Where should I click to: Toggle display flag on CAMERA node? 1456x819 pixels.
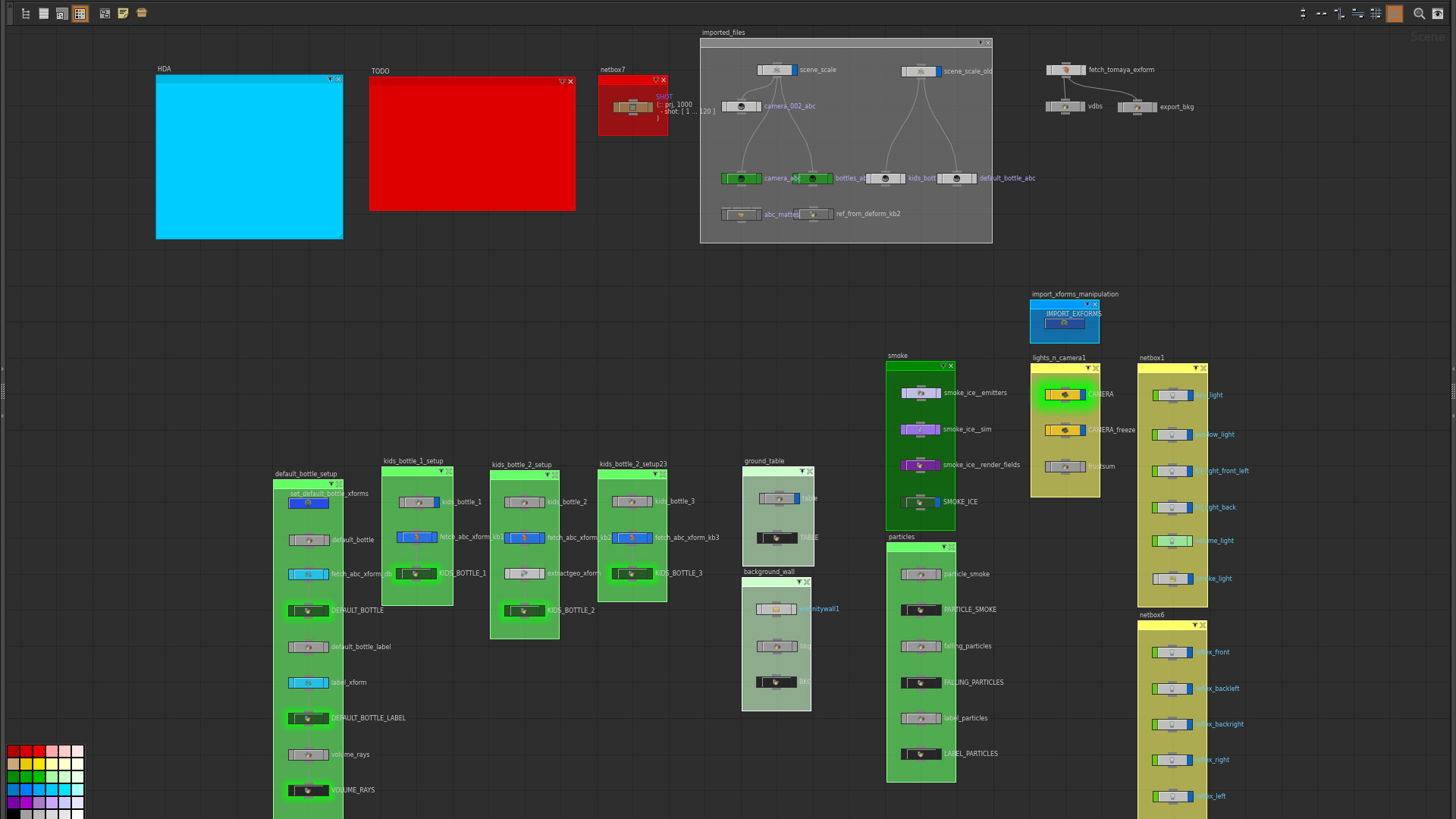coord(1083,395)
